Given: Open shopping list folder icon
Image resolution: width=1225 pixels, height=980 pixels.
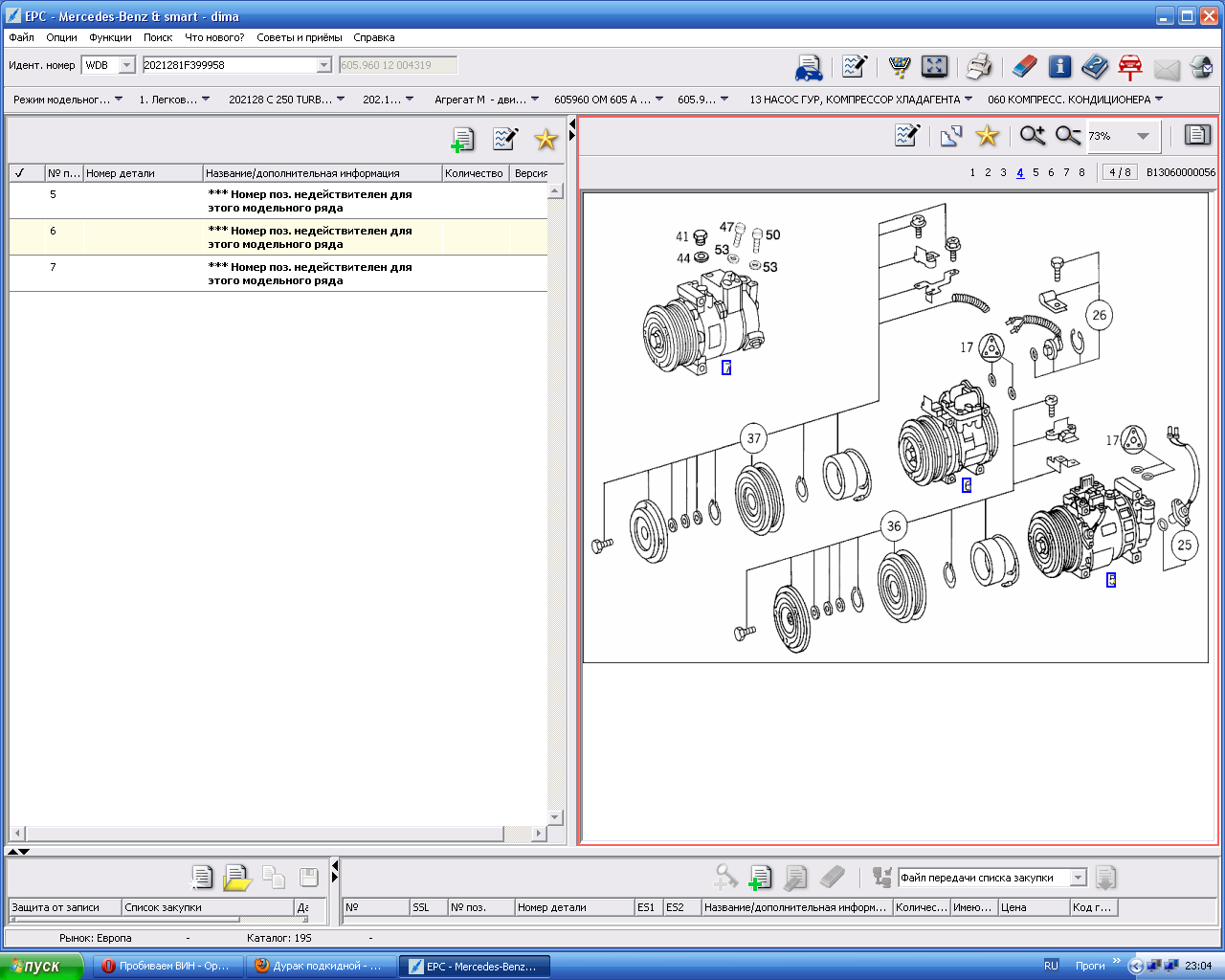Looking at the screenshot, I should [237, 878].
